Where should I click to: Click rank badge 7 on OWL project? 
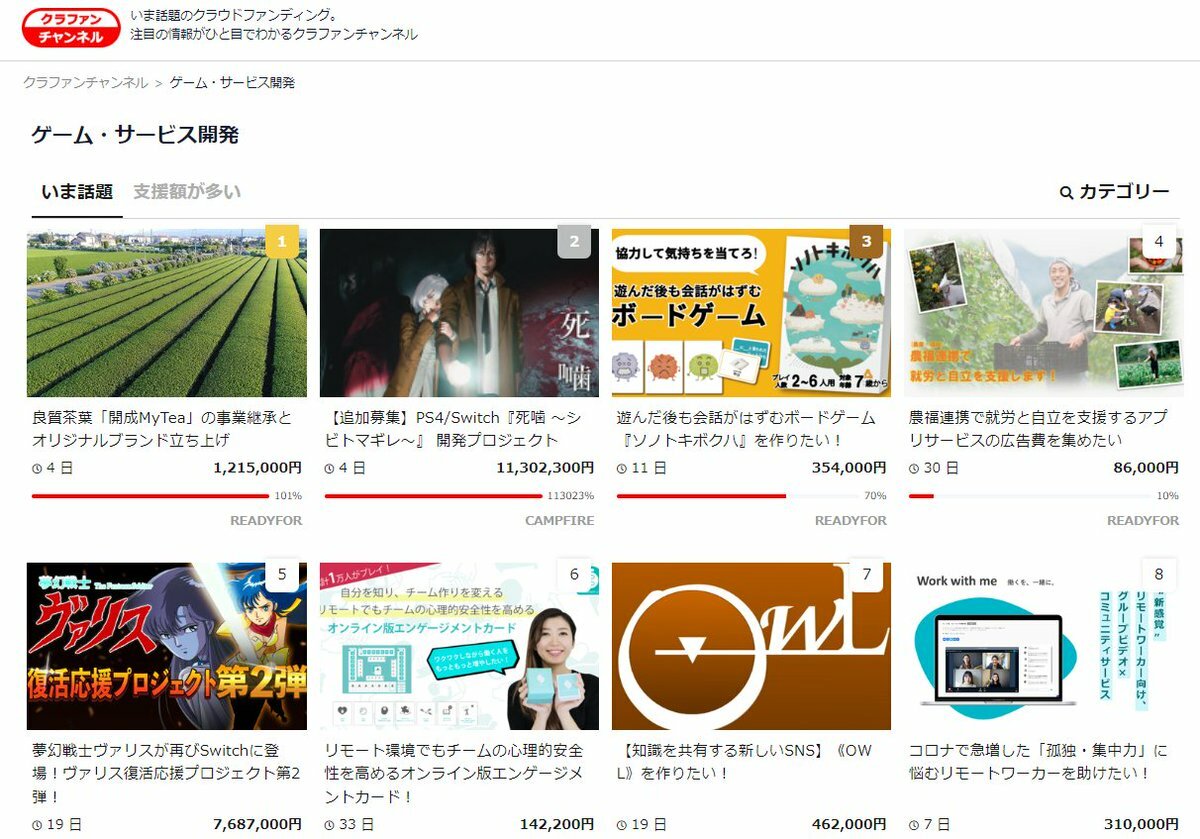(x=866, y=575)
